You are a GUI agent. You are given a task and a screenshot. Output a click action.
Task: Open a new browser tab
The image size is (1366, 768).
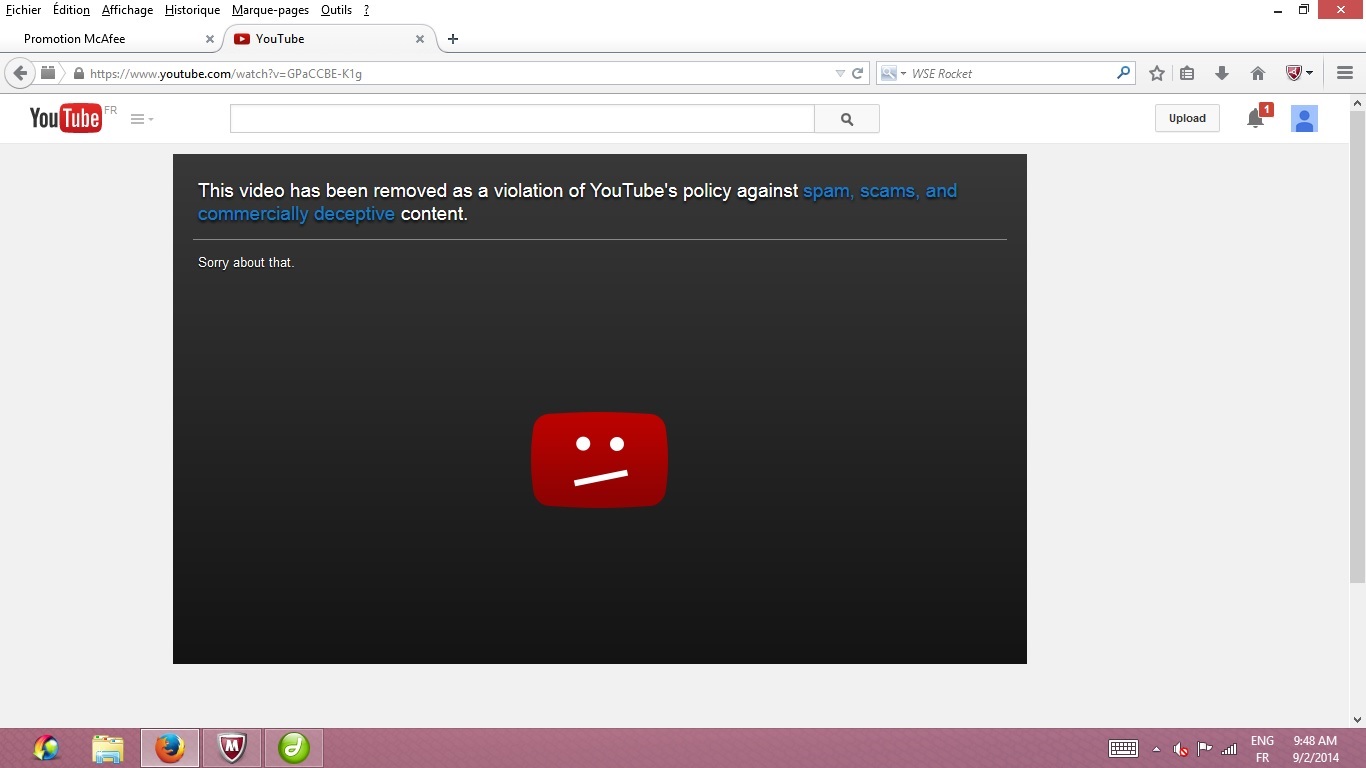453,39
